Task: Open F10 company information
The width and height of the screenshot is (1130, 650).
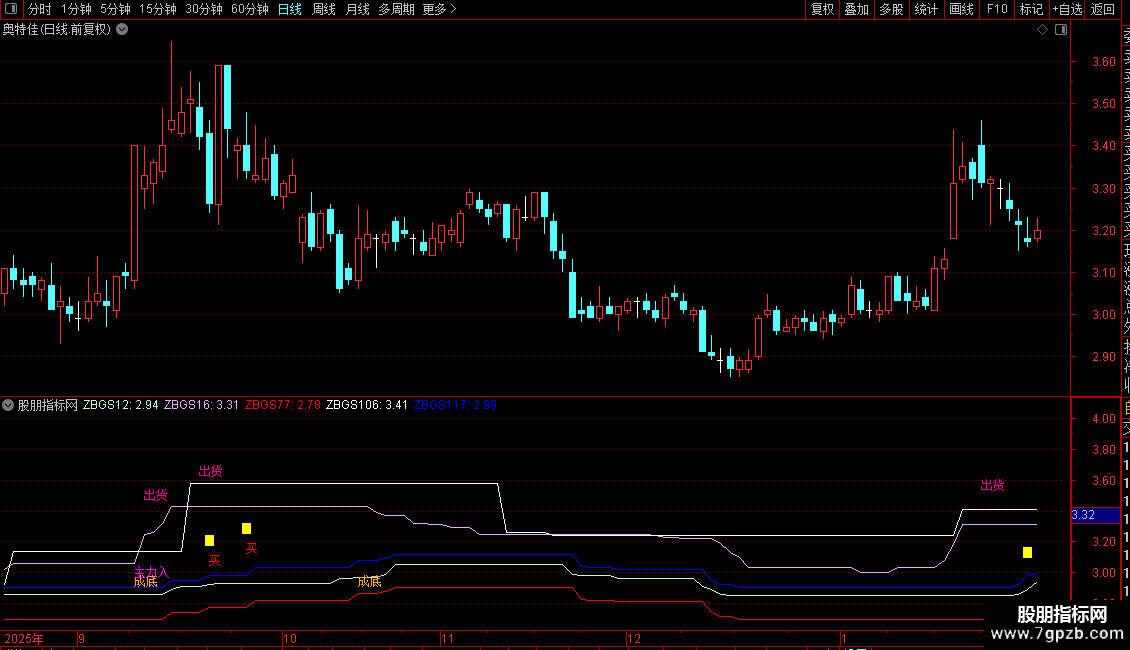Action: pos(997,9)
